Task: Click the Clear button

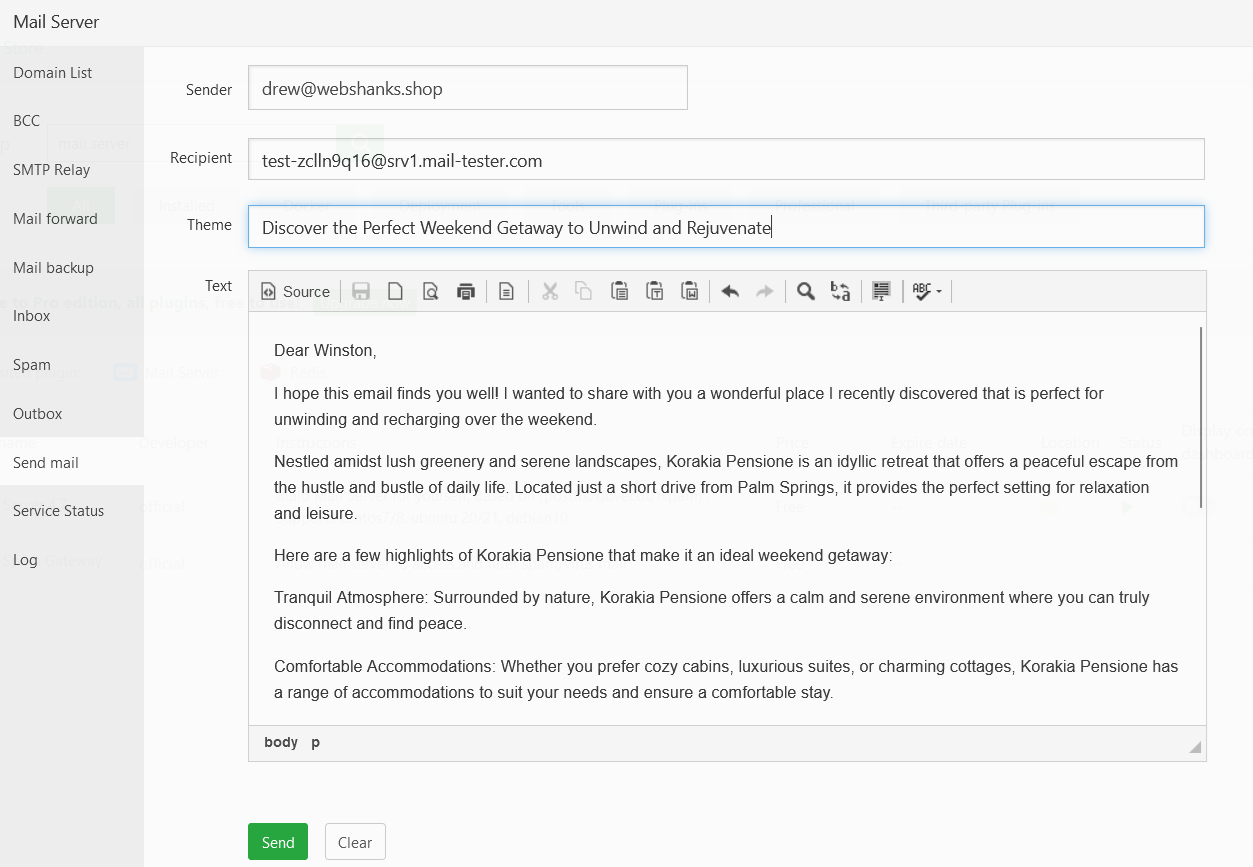Action: coord(355,842)
